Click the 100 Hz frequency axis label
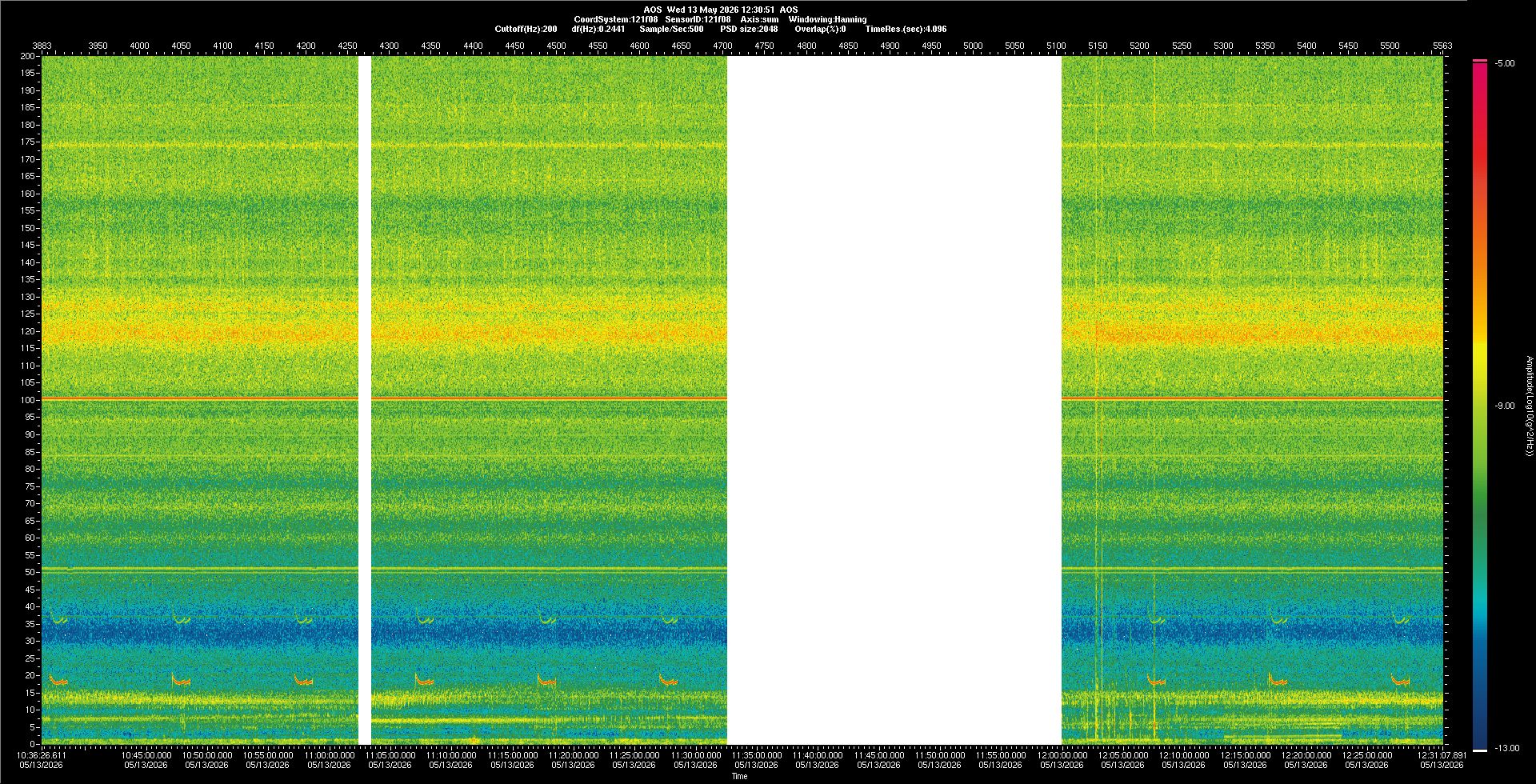The width and height of the screenshot is (1536, 784). (28, 400)
